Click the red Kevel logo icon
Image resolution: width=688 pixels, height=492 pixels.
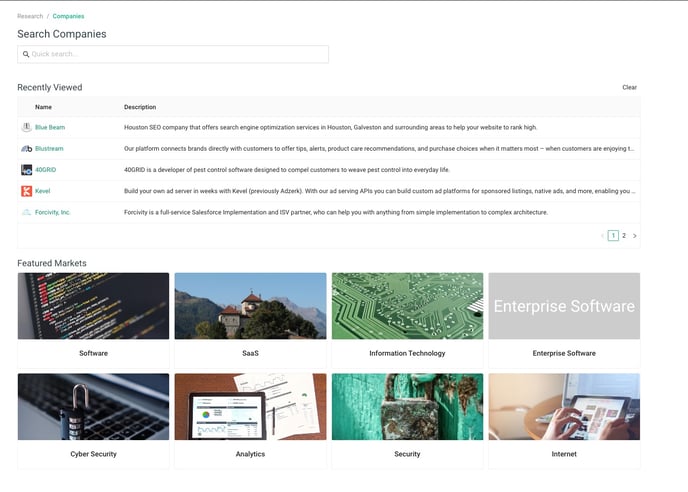tap(26, 191)
